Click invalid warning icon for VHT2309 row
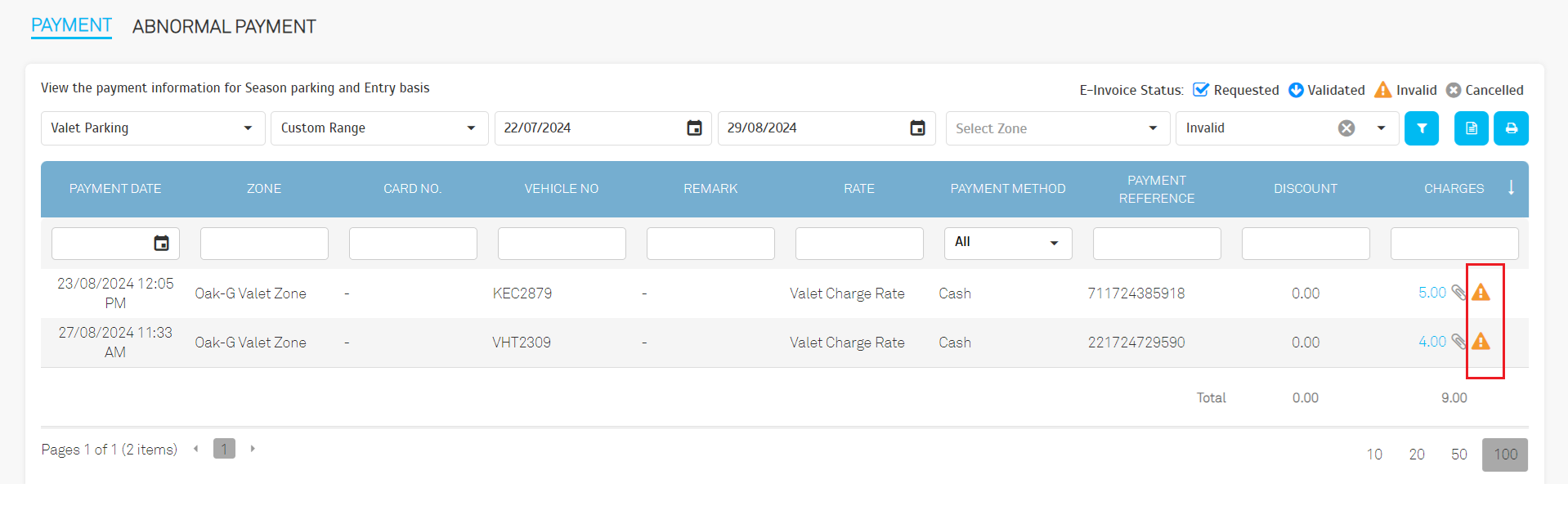Image resolution: width=1568 pixels, height=524 pixels. click(1481, 342)
